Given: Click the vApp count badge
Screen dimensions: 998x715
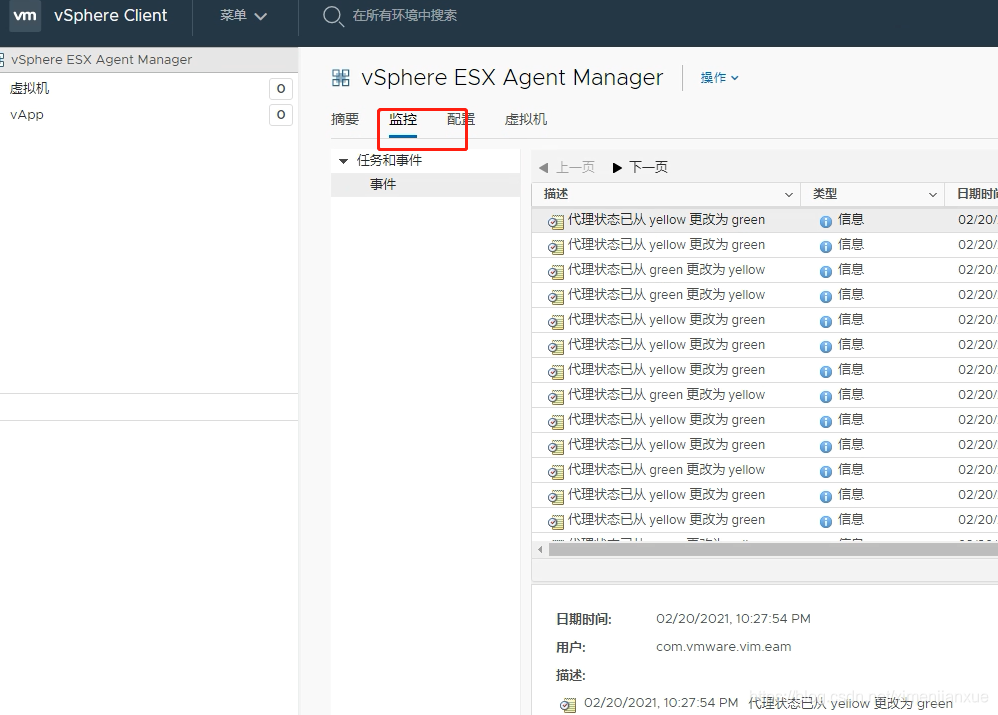Looking at the screenshot, I should (281, 115).
